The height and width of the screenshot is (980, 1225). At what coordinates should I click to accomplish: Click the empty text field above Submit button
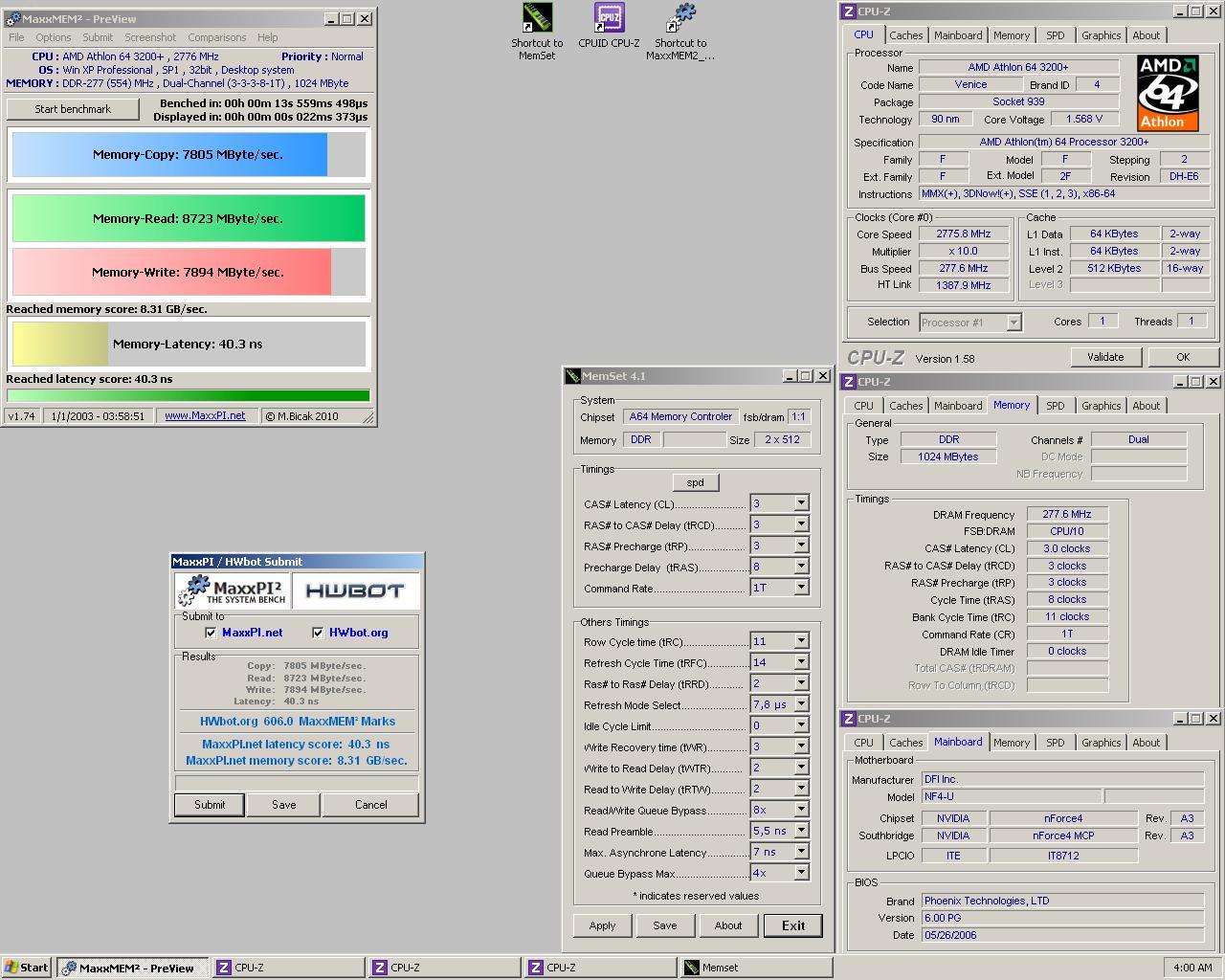point(297,783)
